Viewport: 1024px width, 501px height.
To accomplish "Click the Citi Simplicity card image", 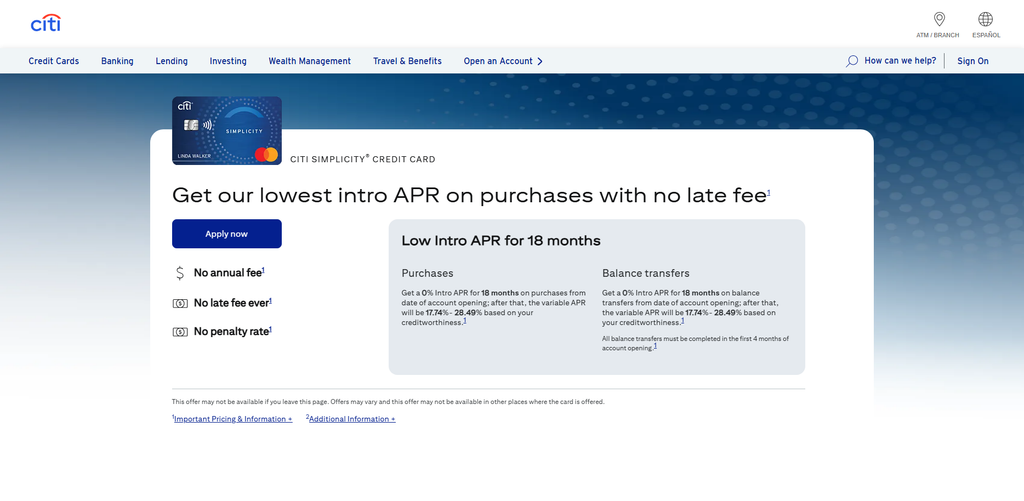I will (227, 131).
